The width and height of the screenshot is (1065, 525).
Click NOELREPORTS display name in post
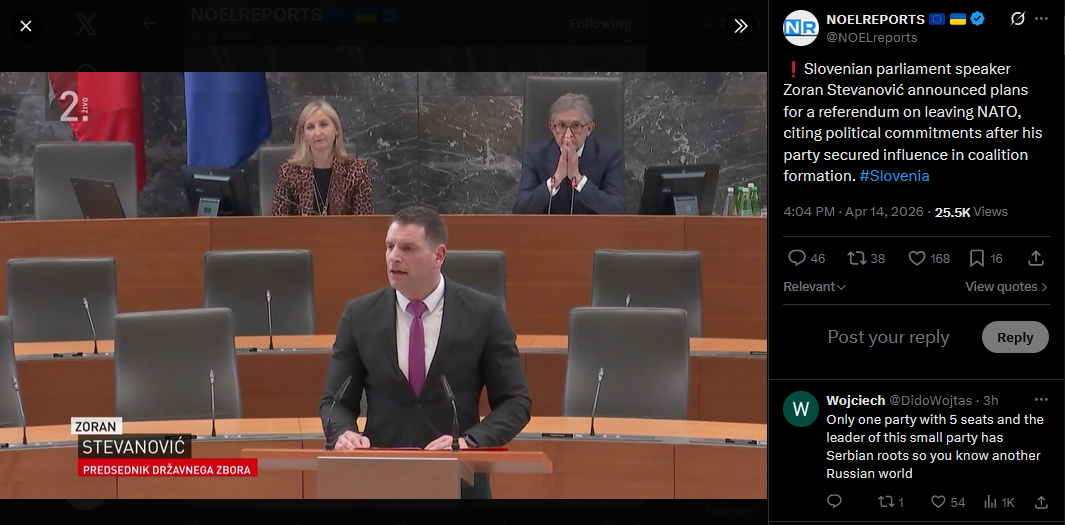[876, 19]
